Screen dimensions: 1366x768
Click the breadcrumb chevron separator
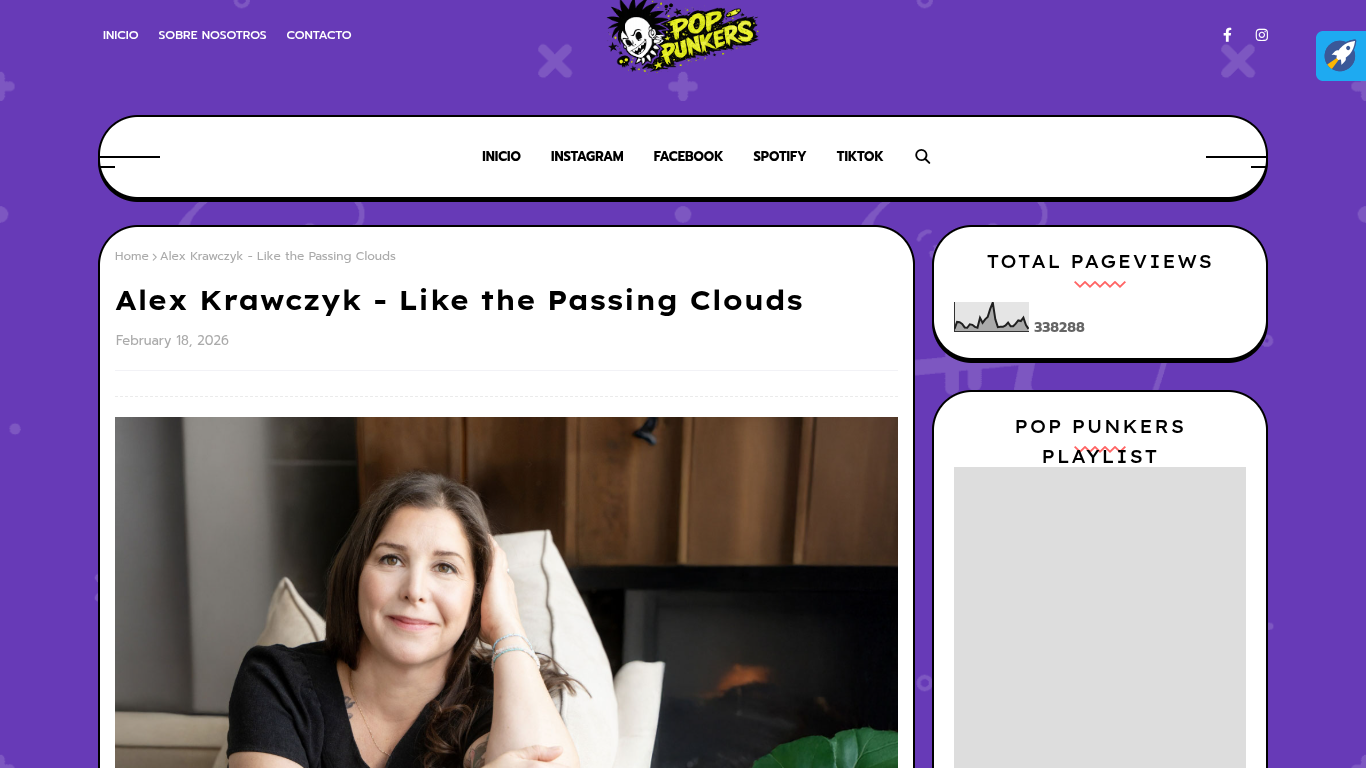click(x=154, y=257)
